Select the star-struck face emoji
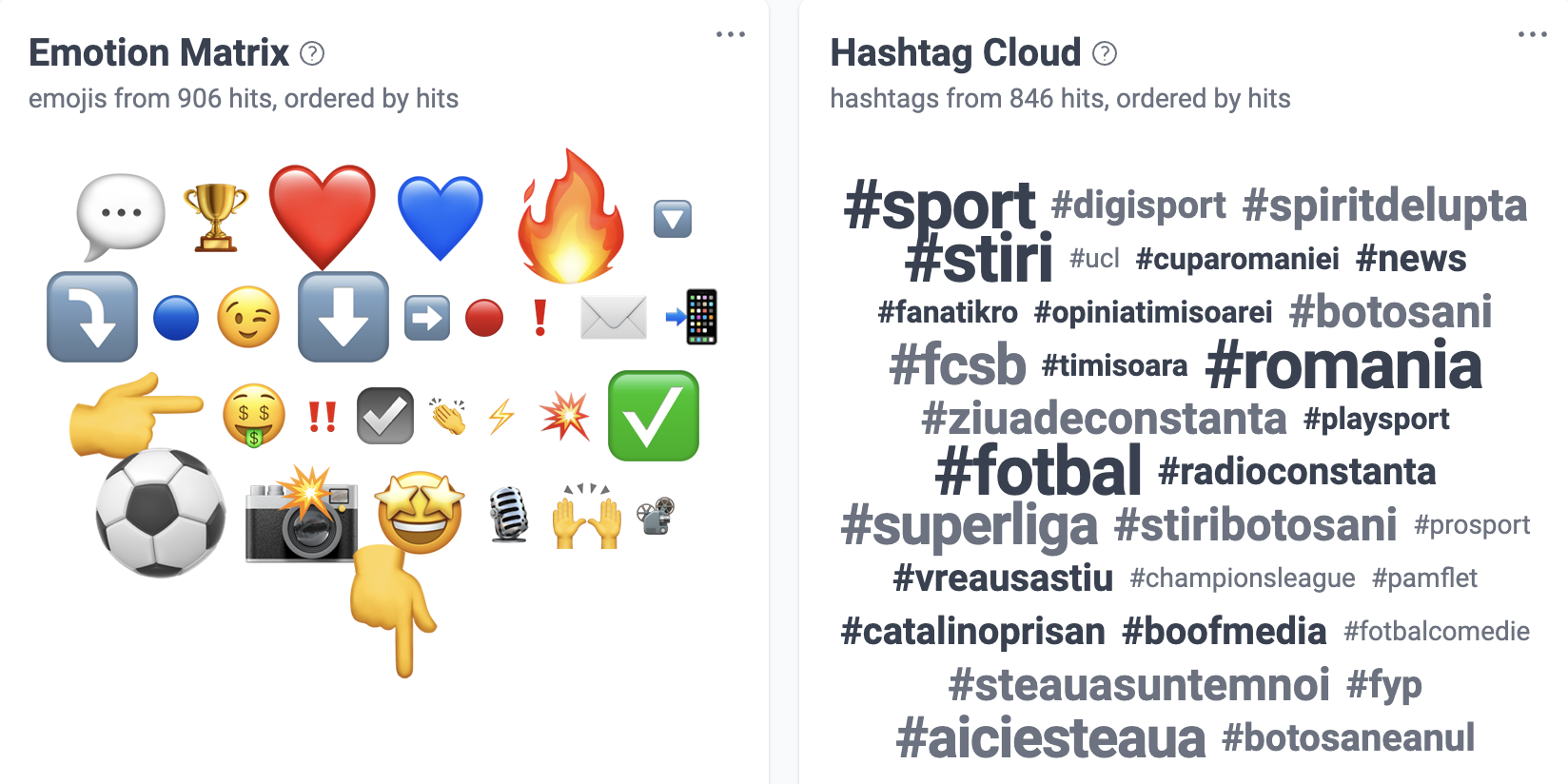Viewport: 1568px width, 784px height. click(420, 513)
